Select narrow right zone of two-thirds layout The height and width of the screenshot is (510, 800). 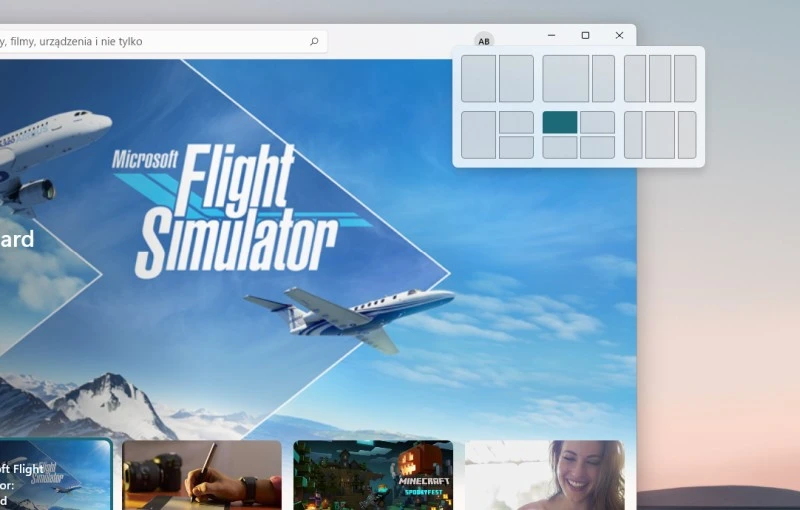coord(603,79)
